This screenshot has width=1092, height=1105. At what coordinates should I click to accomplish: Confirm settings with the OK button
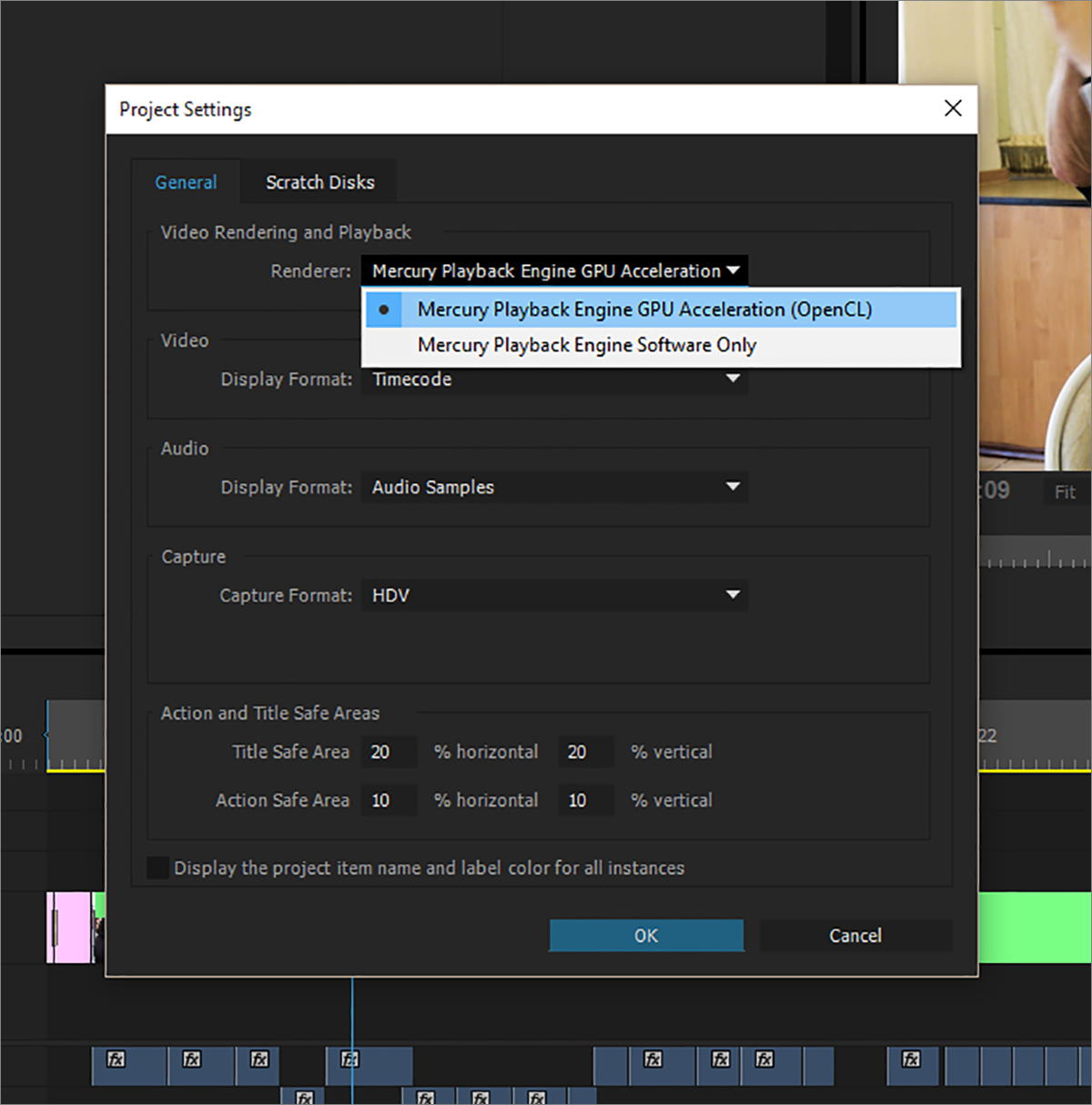(646, 936)
